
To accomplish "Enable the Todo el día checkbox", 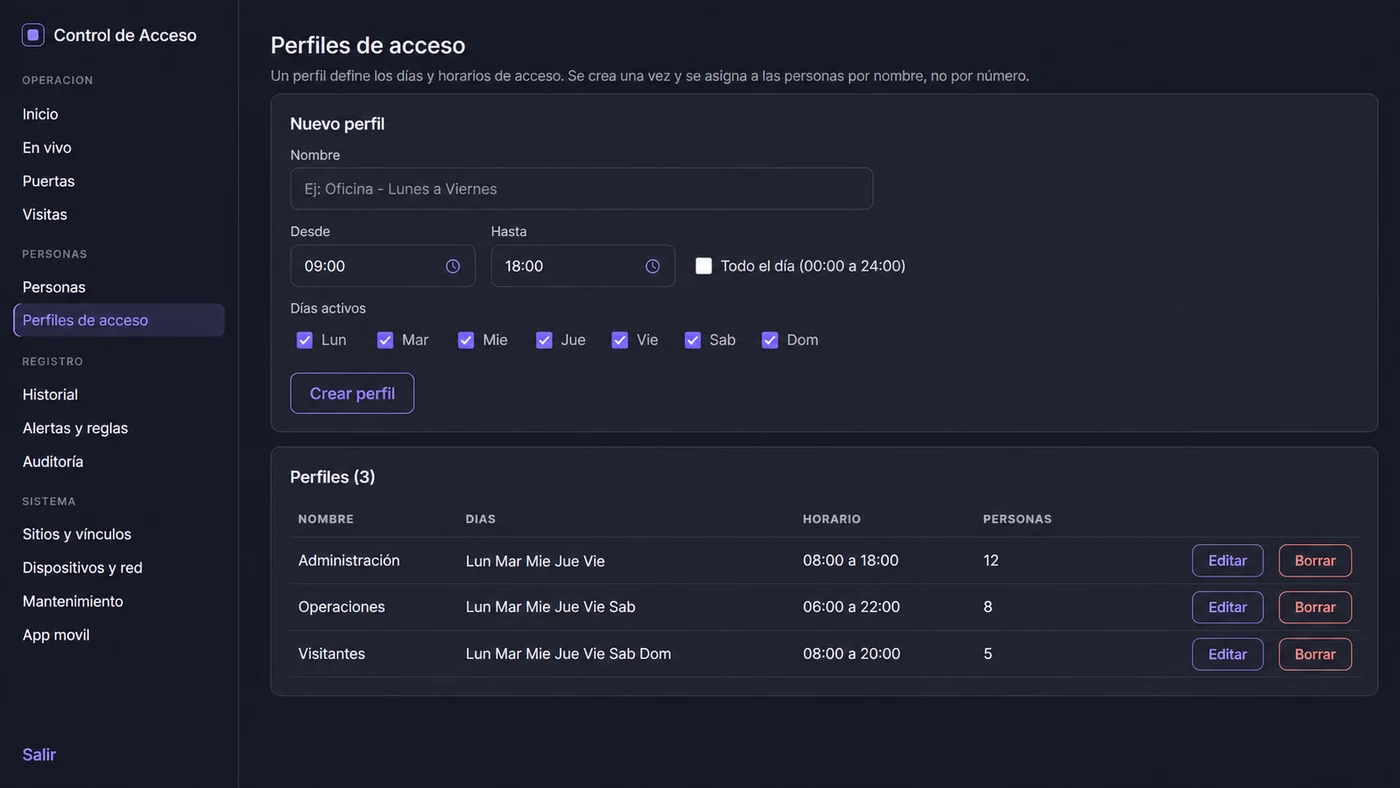I will pyautogui.click(x=704, y=266).
